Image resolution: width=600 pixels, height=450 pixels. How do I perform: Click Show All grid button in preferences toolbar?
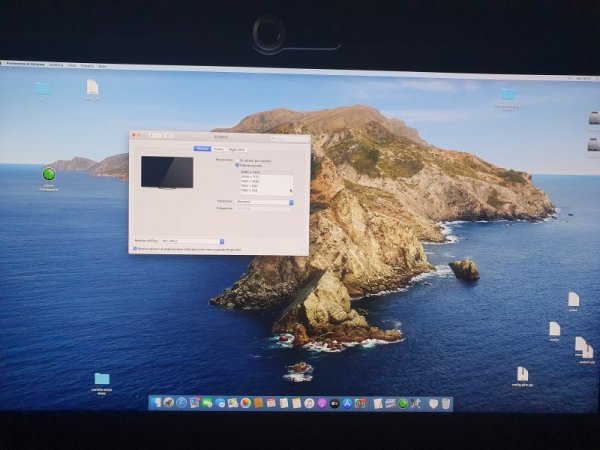[168, 135]
